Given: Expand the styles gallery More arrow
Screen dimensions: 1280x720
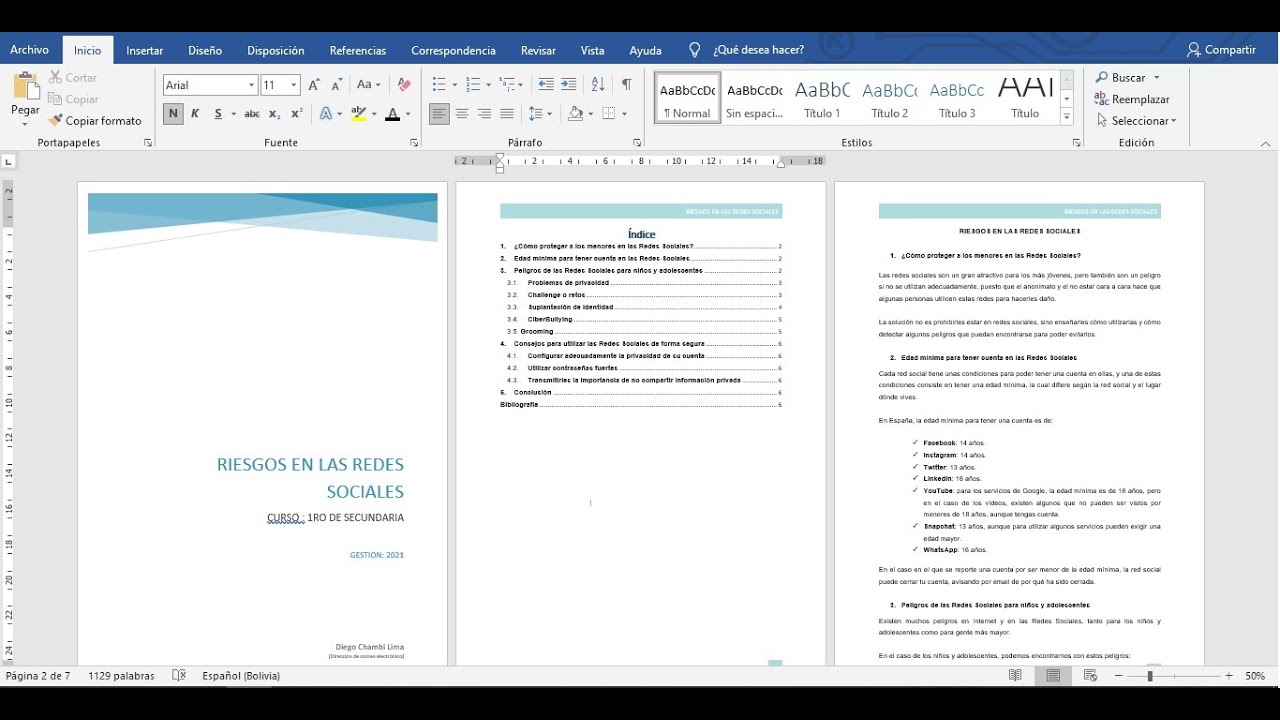Looking at the screenshot, I should pos(1067,118).
